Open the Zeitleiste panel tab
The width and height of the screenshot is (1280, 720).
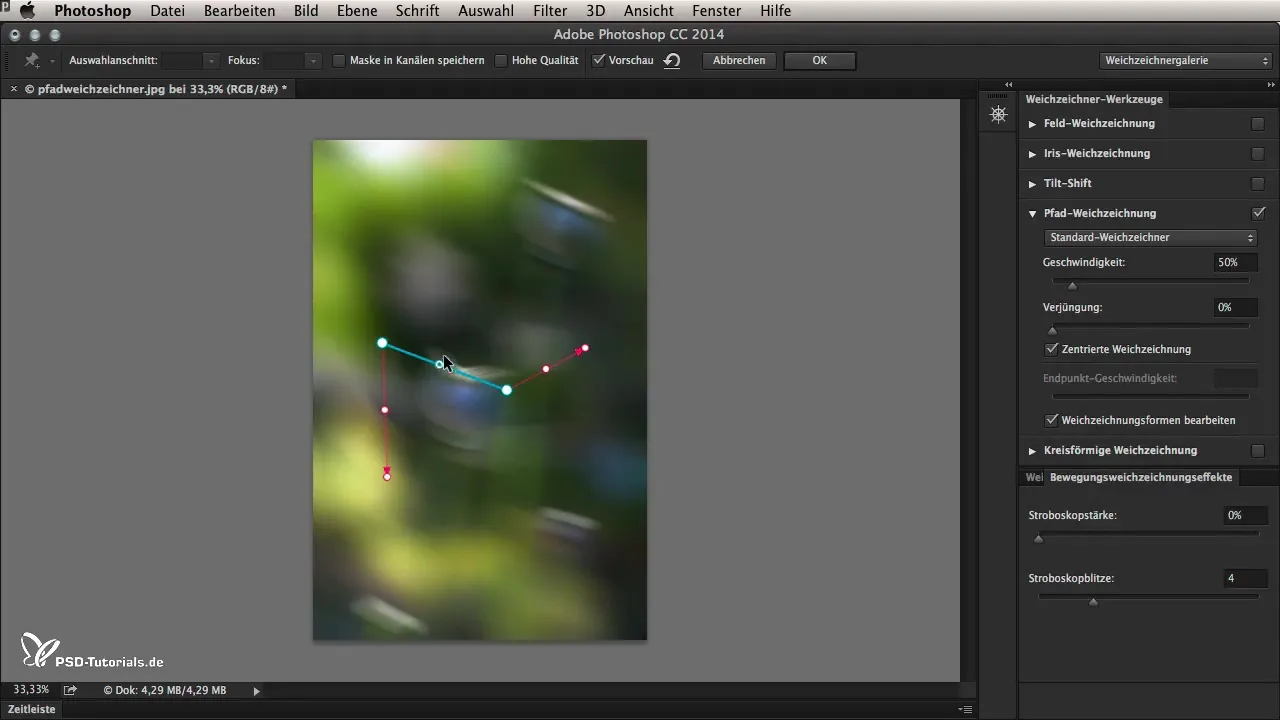(x=31, y=709)
